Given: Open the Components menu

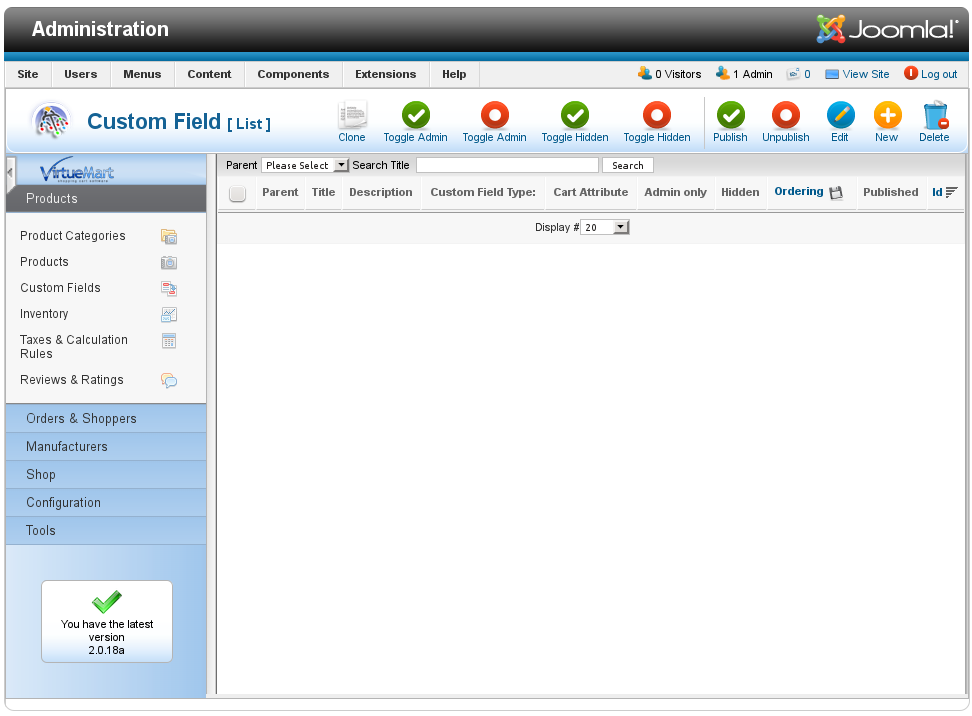Looking at the screenshot, I should tap(293, 74).
